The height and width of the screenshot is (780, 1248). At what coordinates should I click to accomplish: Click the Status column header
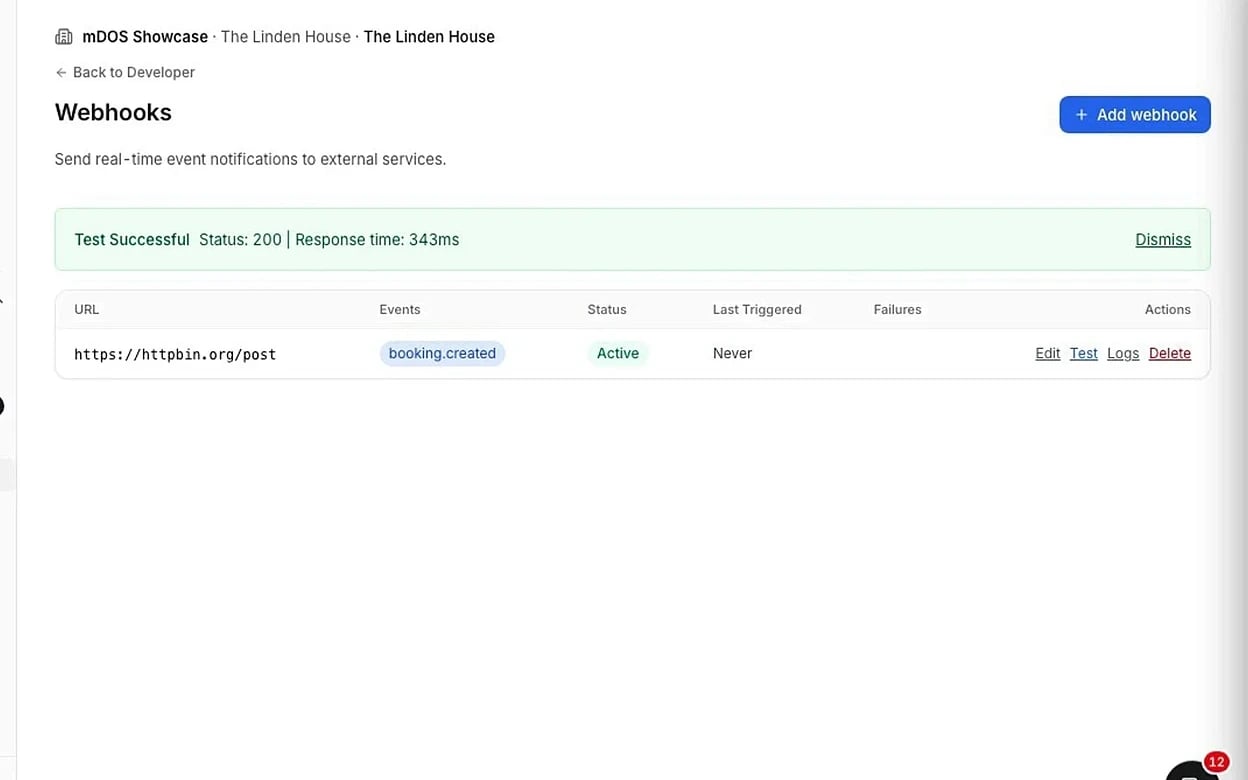coord(607,310)
